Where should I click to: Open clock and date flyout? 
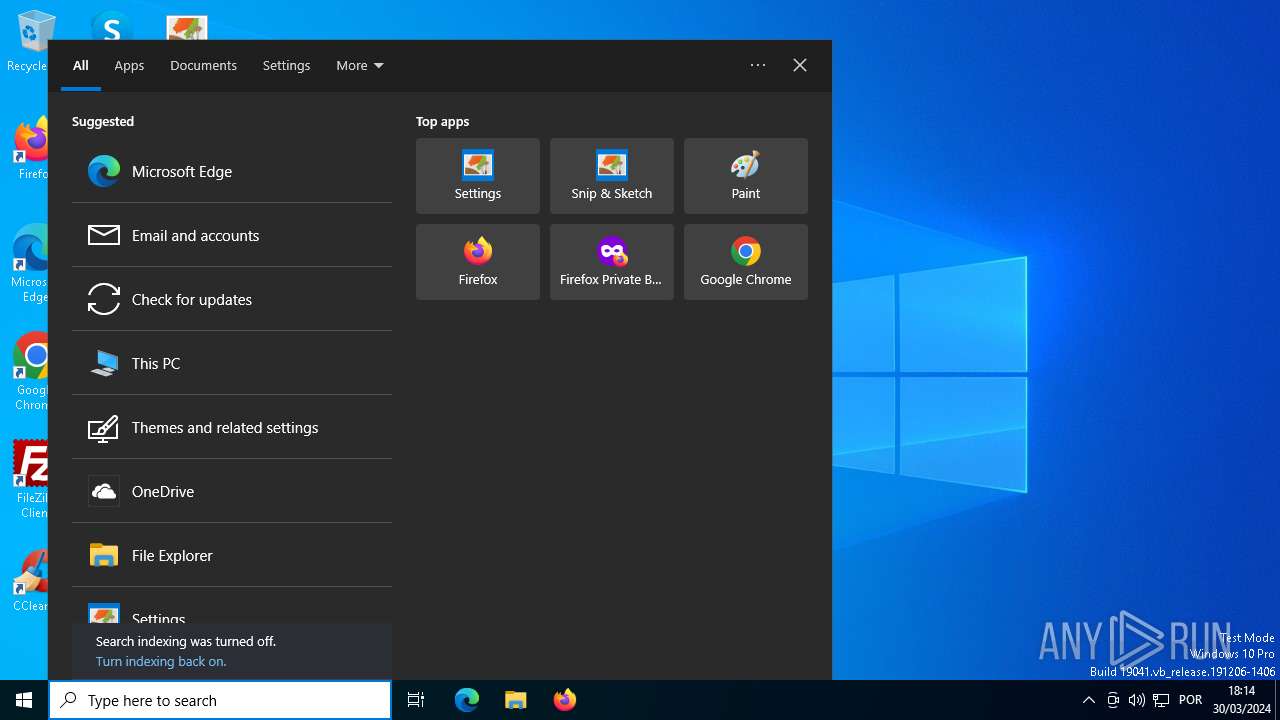click(x=1241, y=700)
